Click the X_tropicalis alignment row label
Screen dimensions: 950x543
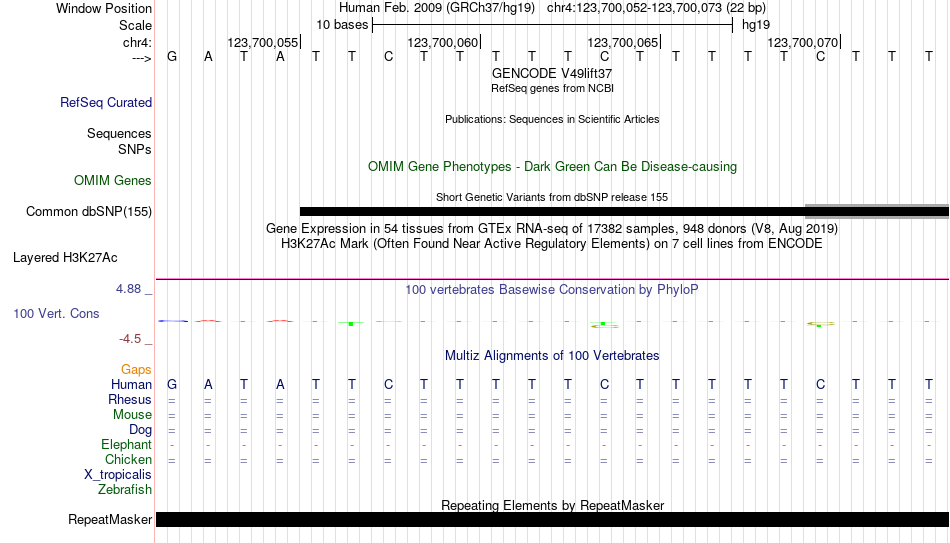coord(118,475)
